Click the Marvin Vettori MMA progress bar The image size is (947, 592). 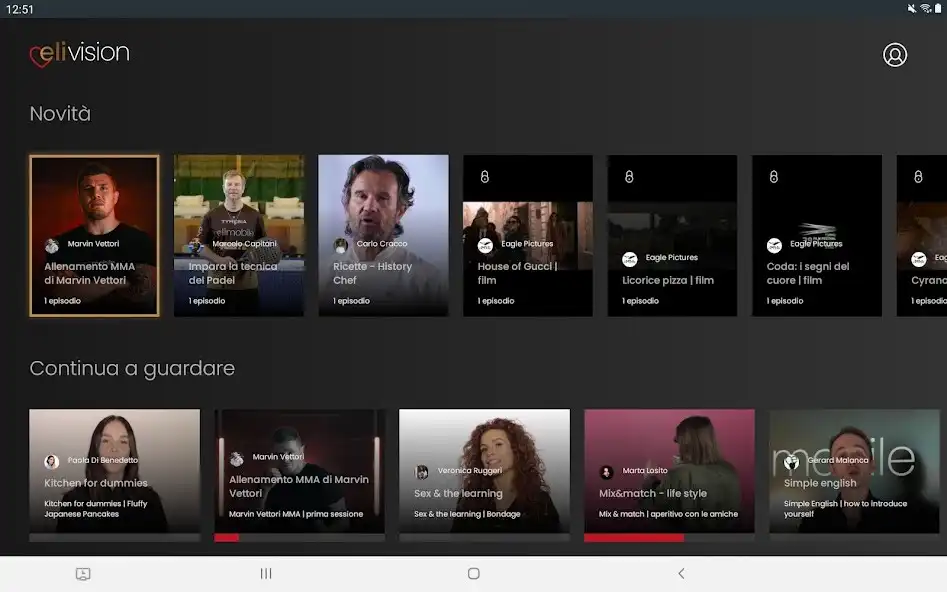227,538
